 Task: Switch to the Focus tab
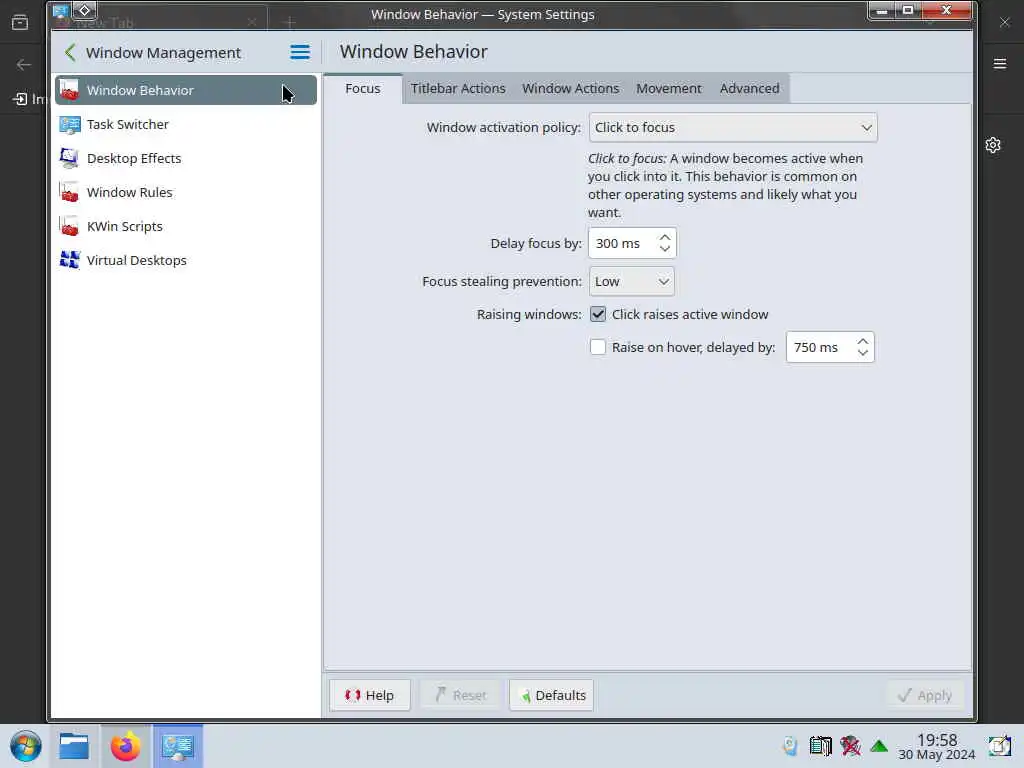[x=362, y=88]
